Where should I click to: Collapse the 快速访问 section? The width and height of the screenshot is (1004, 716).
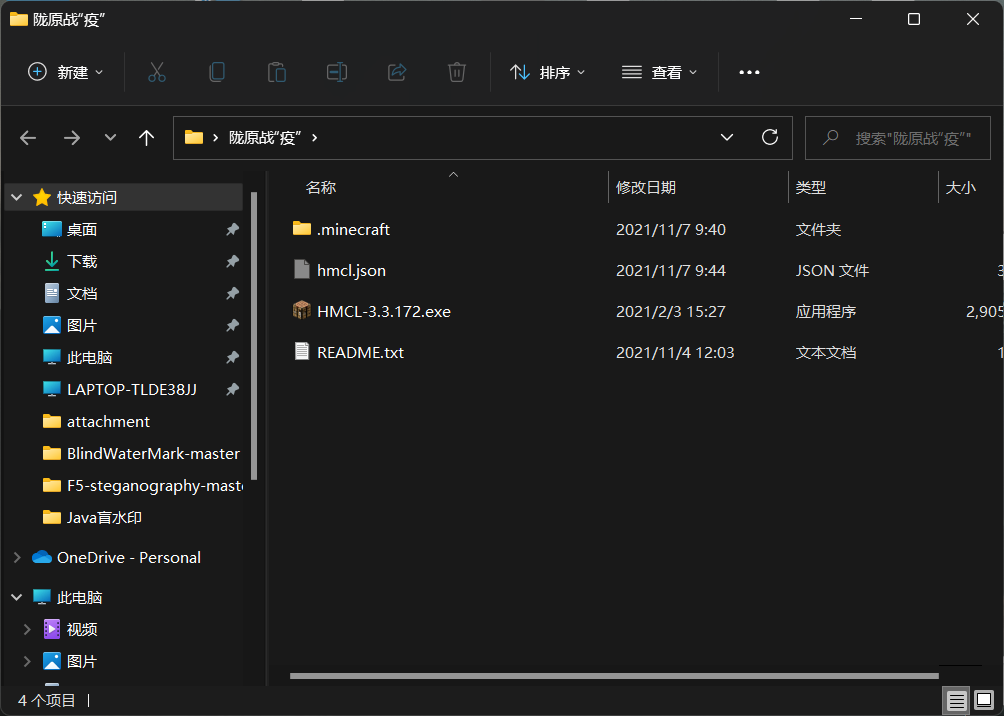pos(17,197)
